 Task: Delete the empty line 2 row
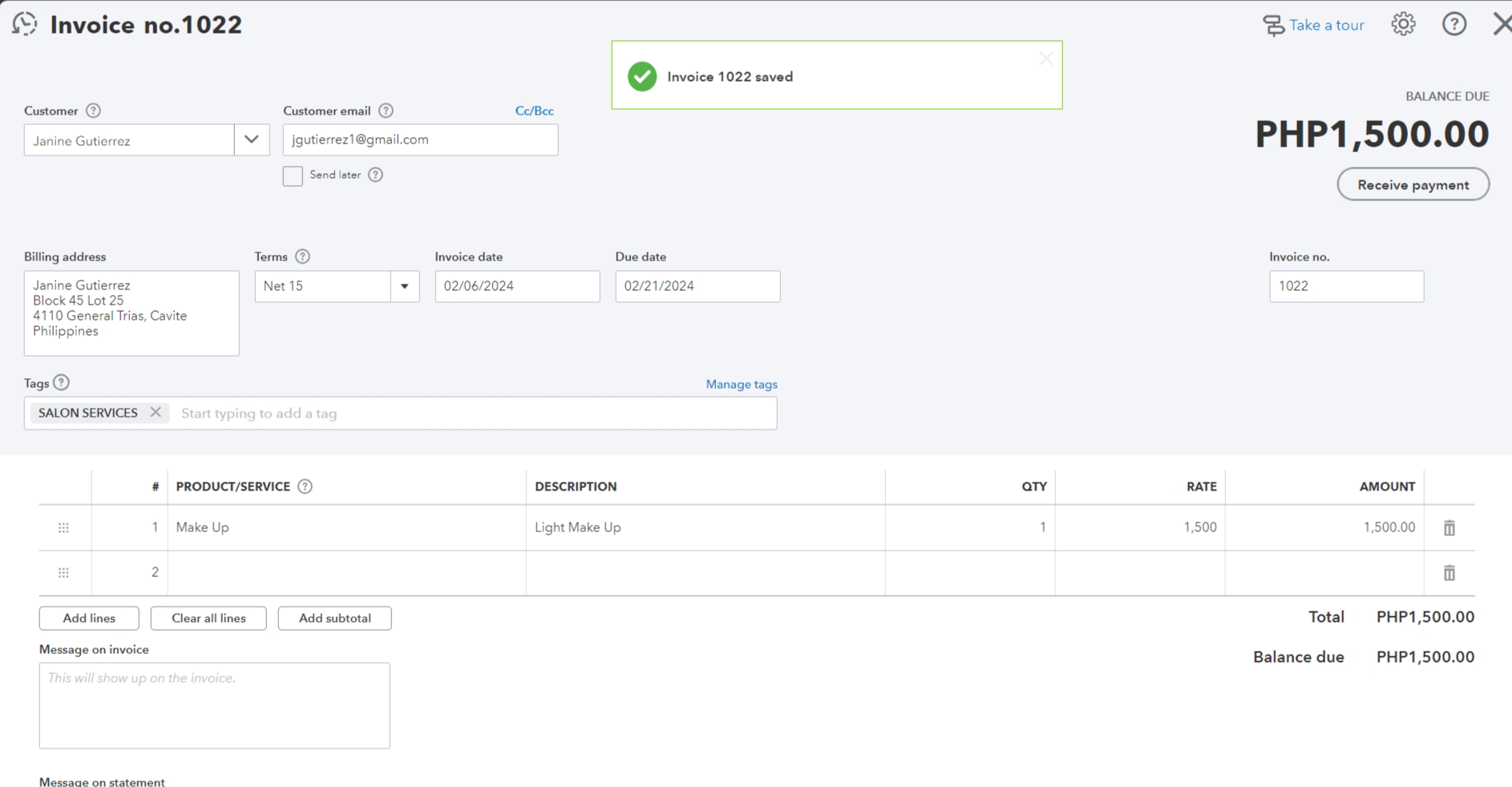(x=1449, y=572)
